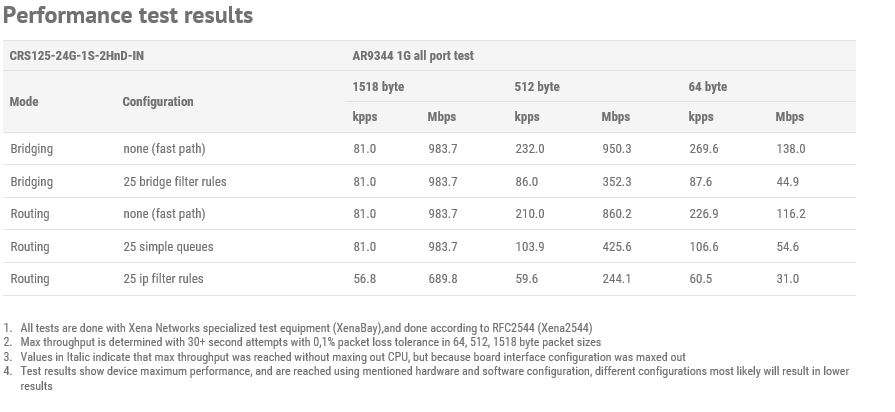The width and height of the screenshot is (895, 412).
Task: Click the Performance test results heading
Action: pyautogui.click(x=128, y=15)
